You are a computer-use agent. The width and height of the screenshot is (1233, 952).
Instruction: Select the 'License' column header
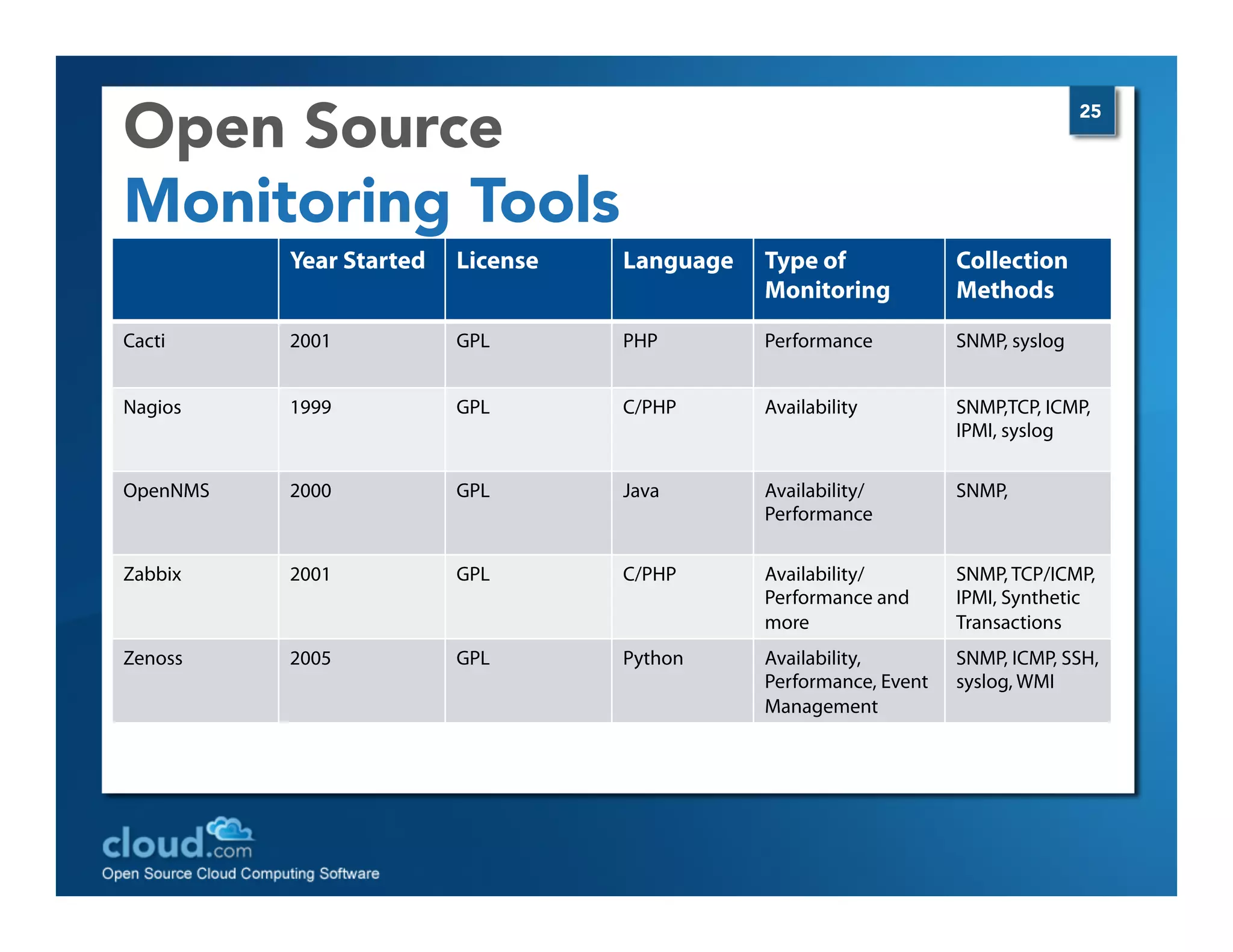pos(528,279)
